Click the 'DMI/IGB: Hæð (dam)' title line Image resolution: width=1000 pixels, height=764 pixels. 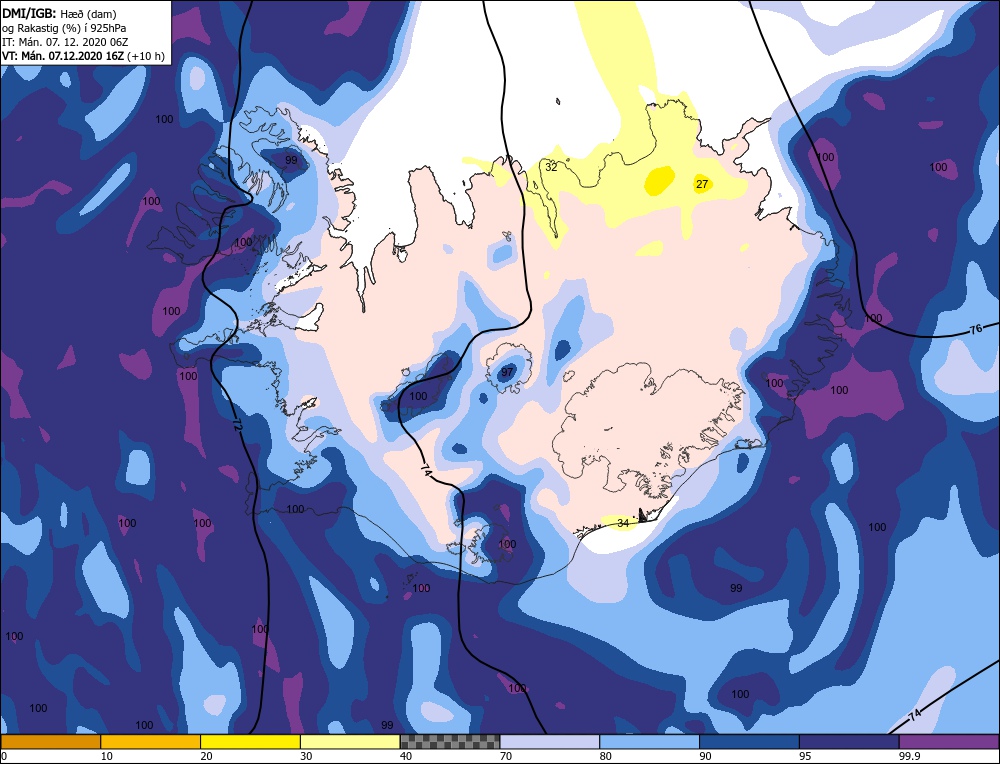pos(59,13)
